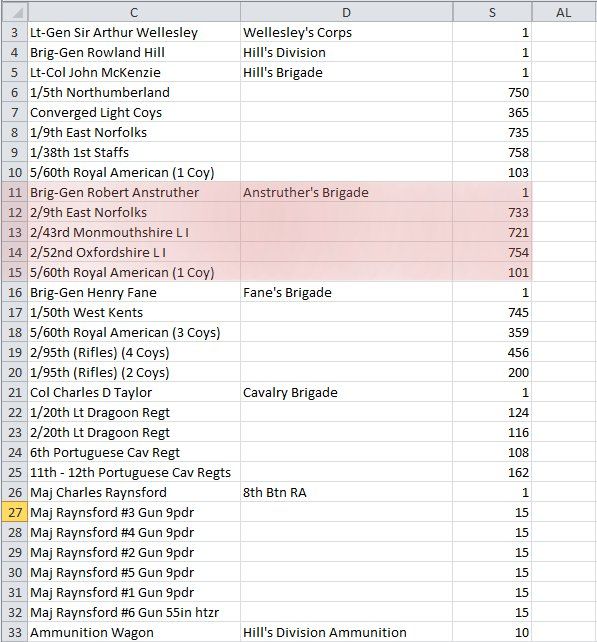This screenshot has width=597, height=642.
Task: Click the 2/43rd Monmouthshire L I cell
Action: point(134,233)
